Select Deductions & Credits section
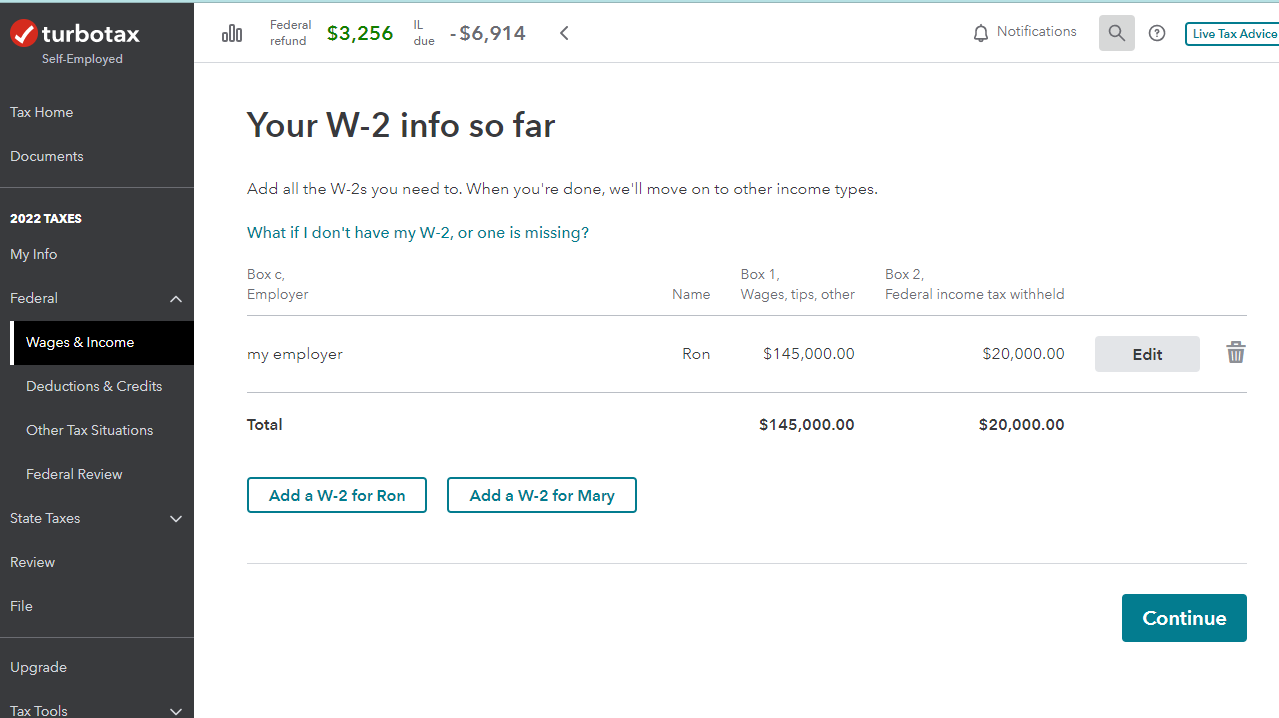This screenshot has width=1279, height=718. click(94, 386)
